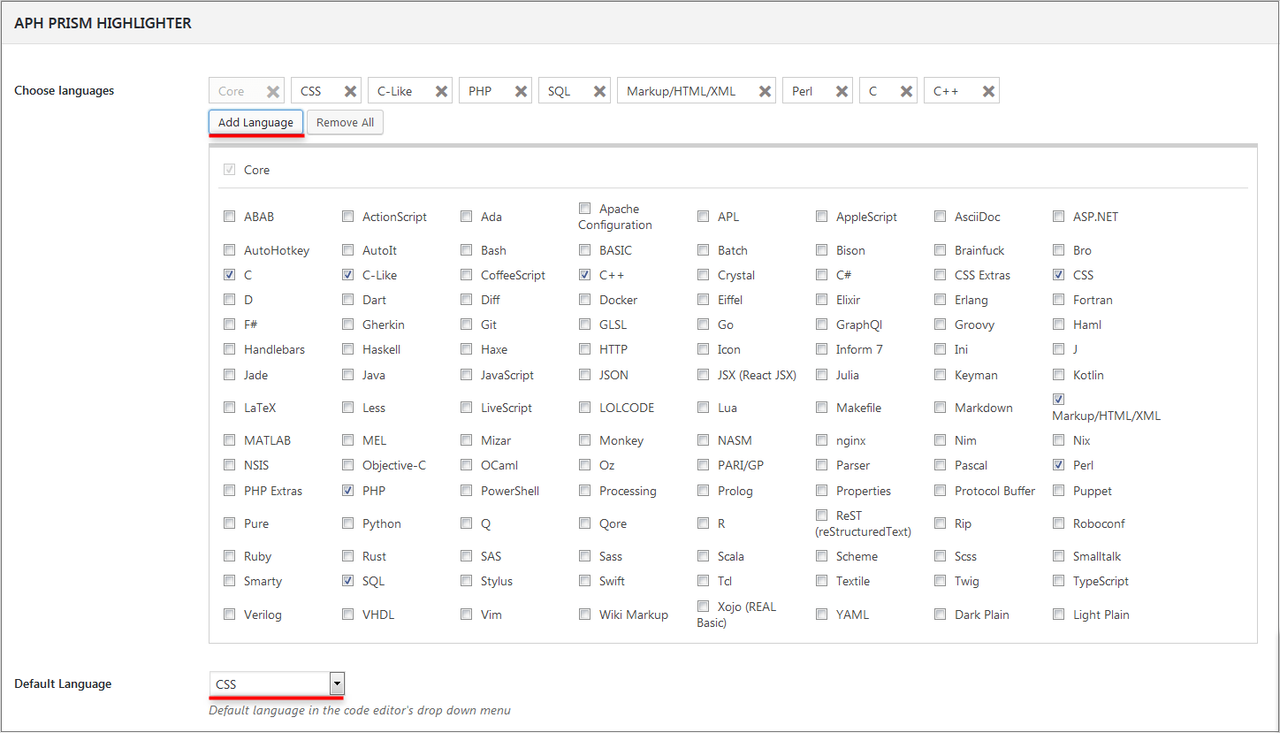Delete the Markup/HTML/XML tag

pyautogui.click(x=764, y=91)
